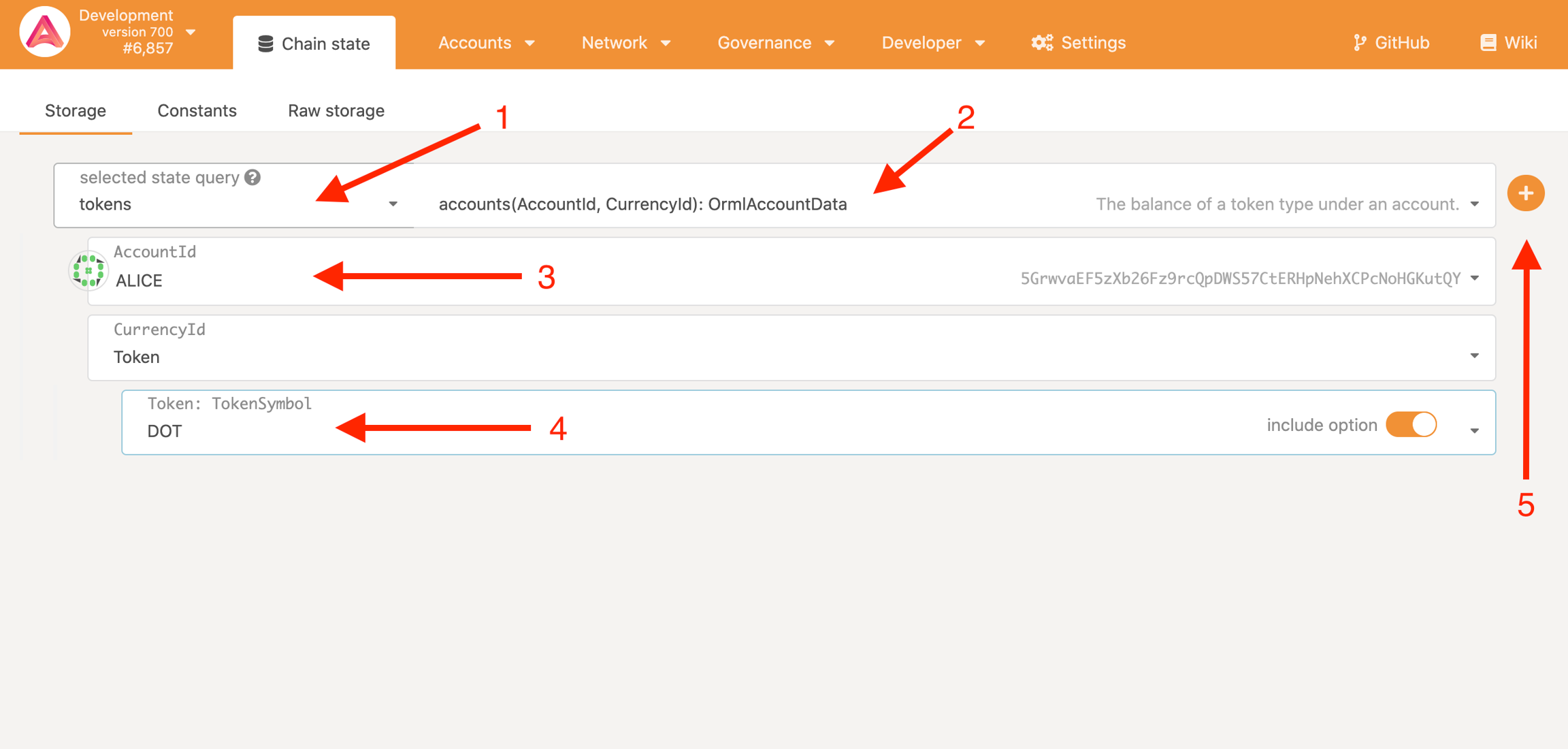Switch to the Constants tab
This screenshot has width=1568, height=749.
tap(197, 110)
